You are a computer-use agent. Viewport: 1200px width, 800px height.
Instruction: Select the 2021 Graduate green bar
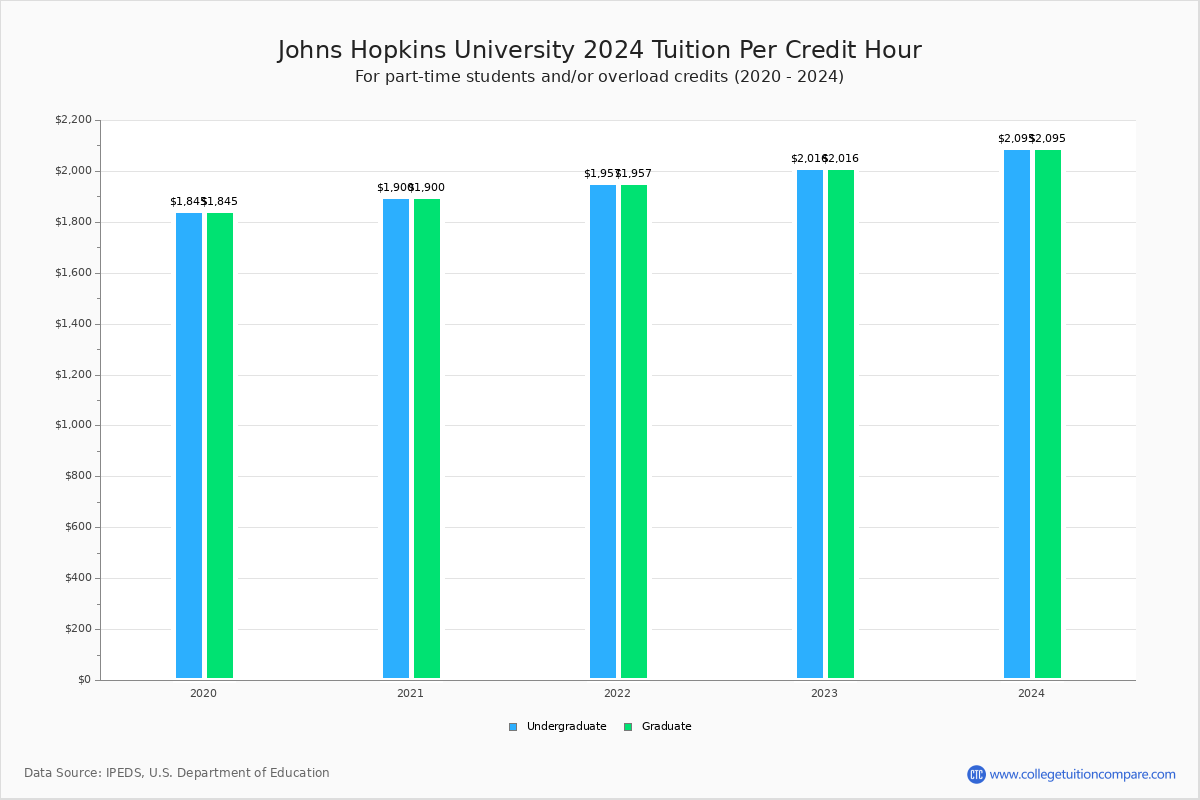coord(427,438)
